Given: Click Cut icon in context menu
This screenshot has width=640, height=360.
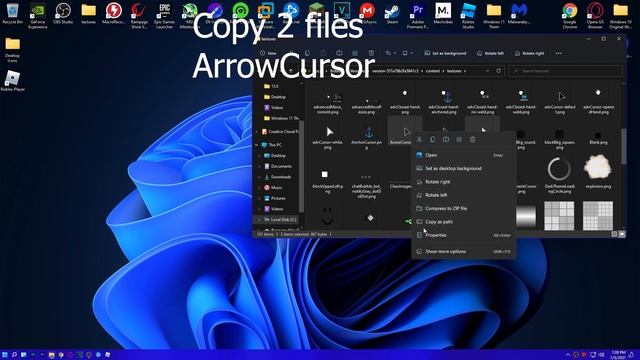Looking at the screenshot, I should click(x=419, y=140).
